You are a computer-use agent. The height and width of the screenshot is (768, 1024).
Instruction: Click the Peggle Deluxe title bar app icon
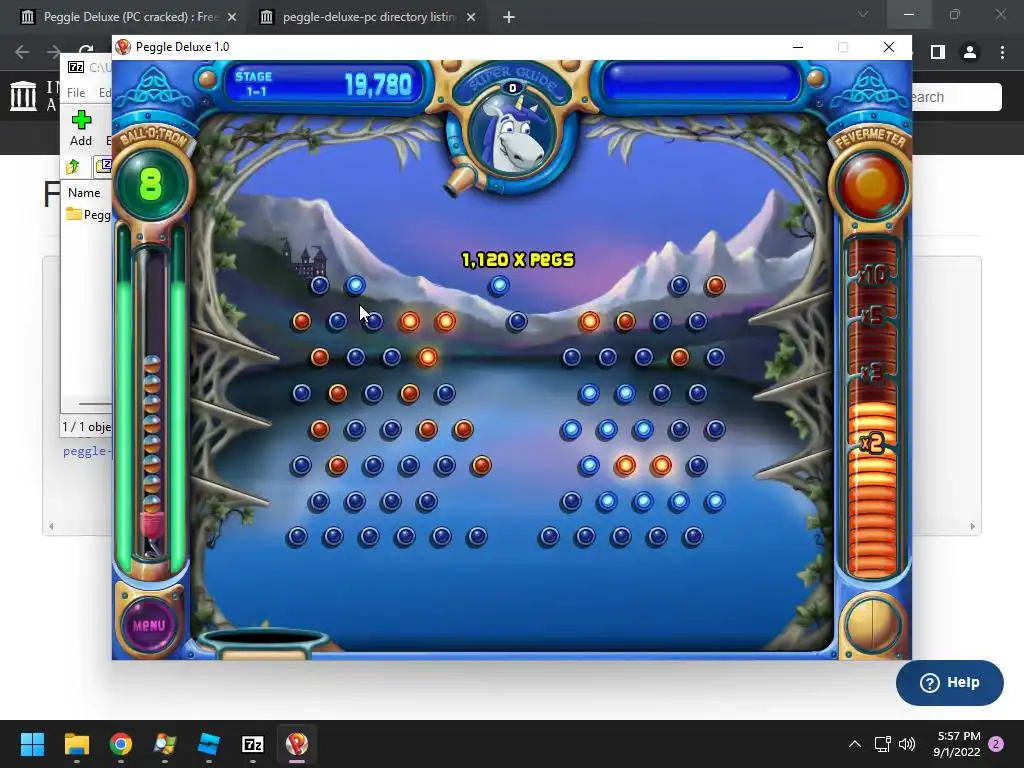(123, 47)
